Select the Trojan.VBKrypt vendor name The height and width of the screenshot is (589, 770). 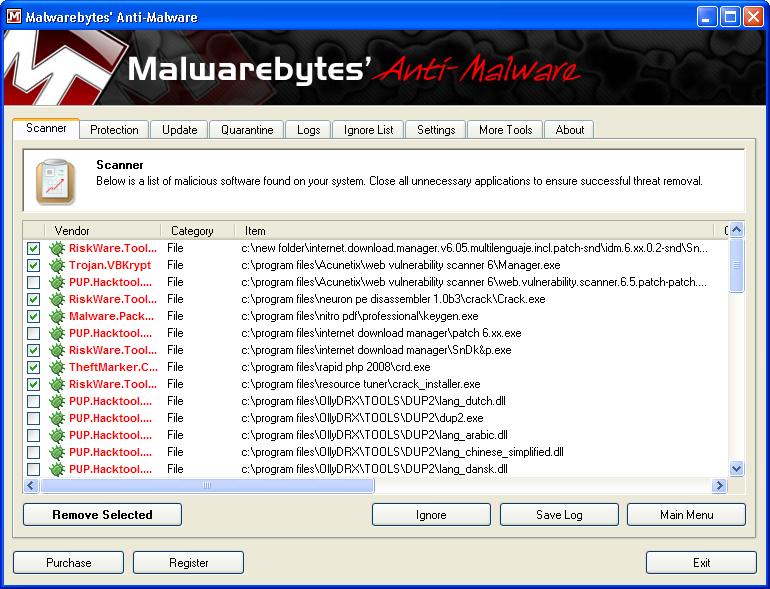click(x=110, y=265)
